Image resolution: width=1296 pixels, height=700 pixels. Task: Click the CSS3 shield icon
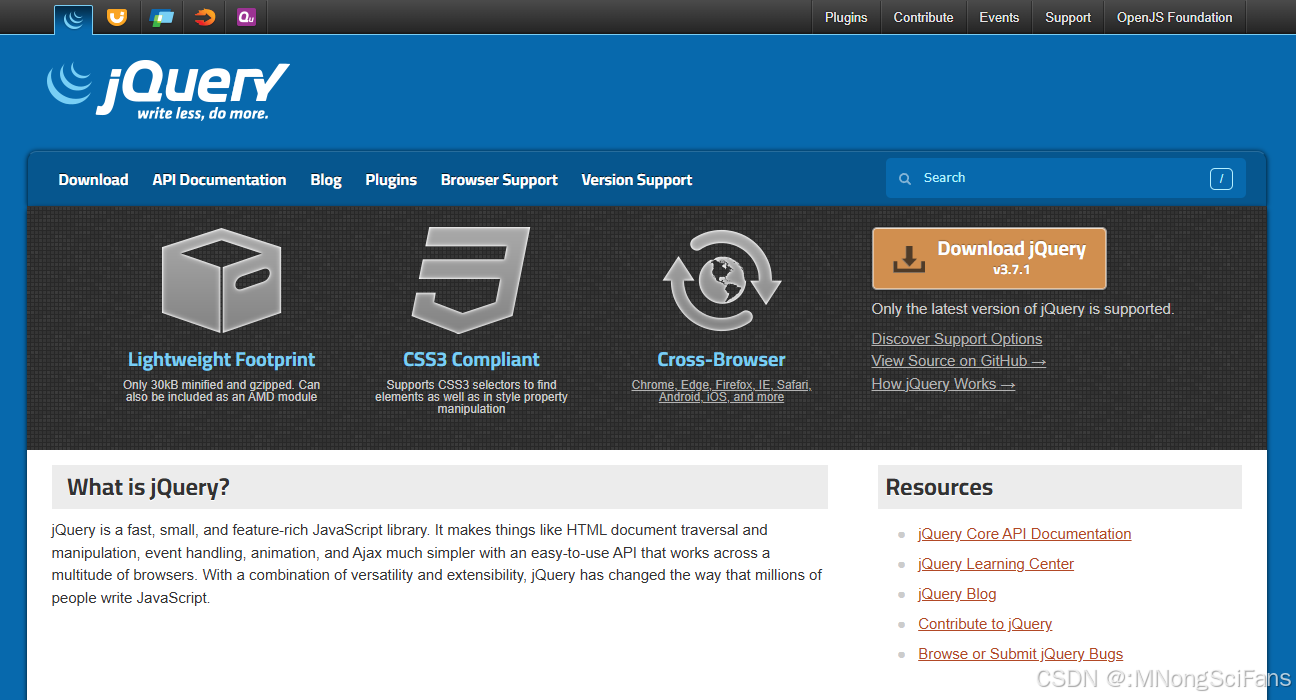[471, 280]
